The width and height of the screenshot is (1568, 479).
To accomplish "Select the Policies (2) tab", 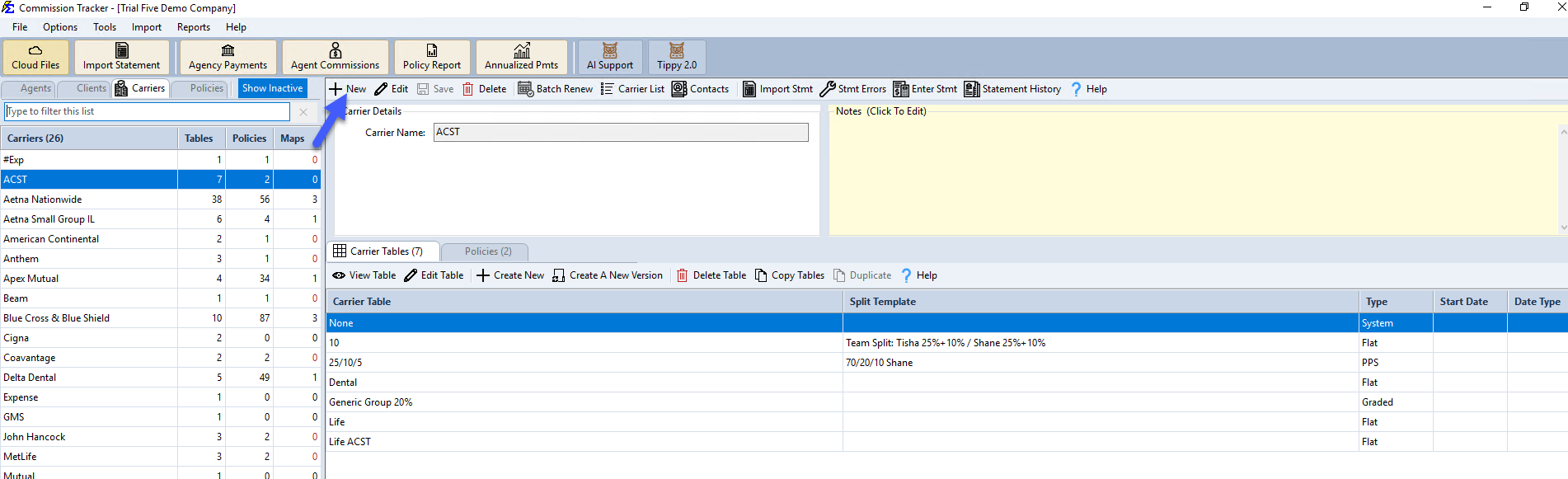I will 485,251.
